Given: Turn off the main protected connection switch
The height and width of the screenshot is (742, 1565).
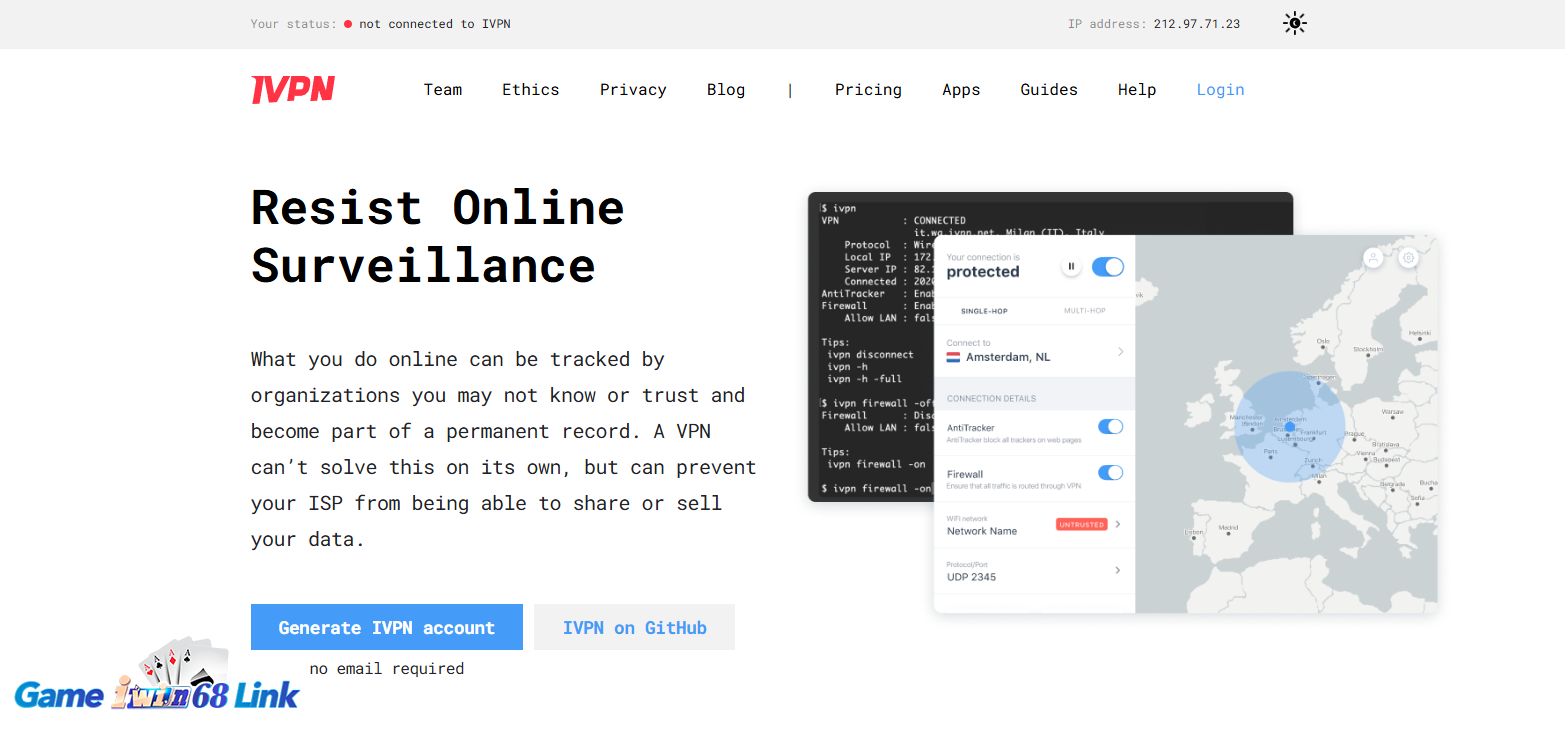Looking at the screenshot, I should [1107, 267].
